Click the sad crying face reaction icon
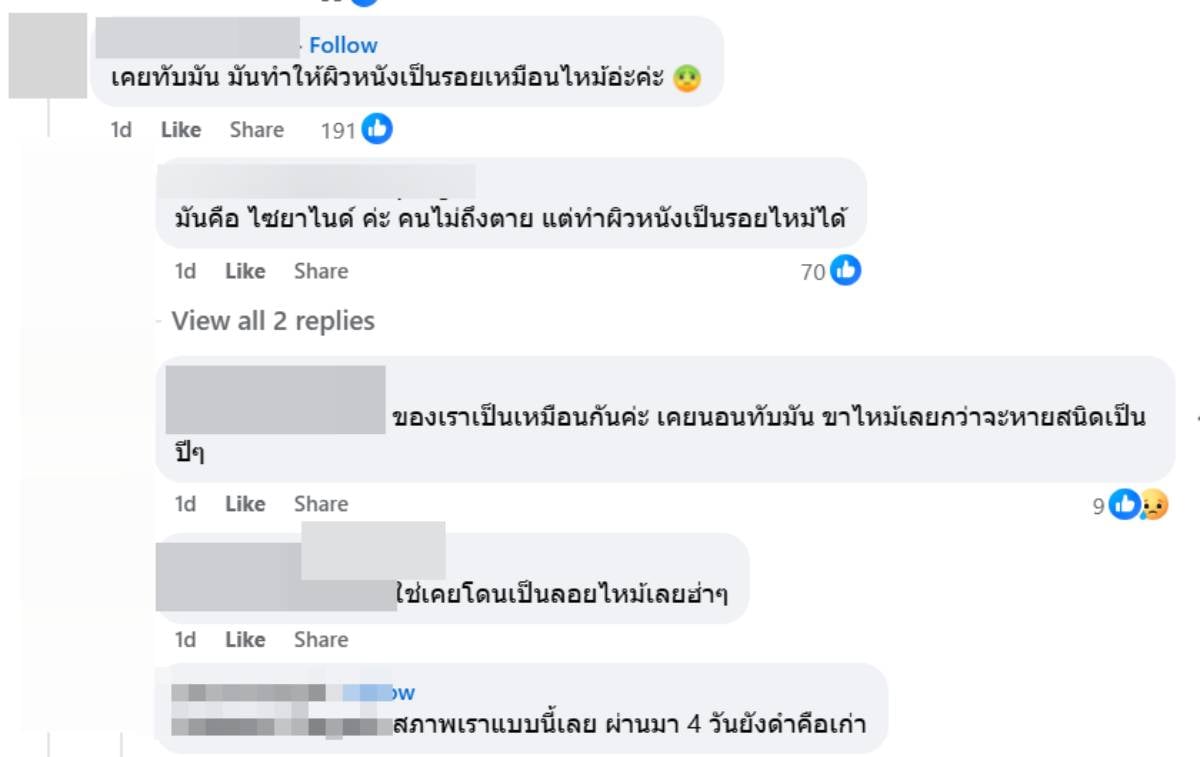 pyautogui.click(x=1153, y=505)
